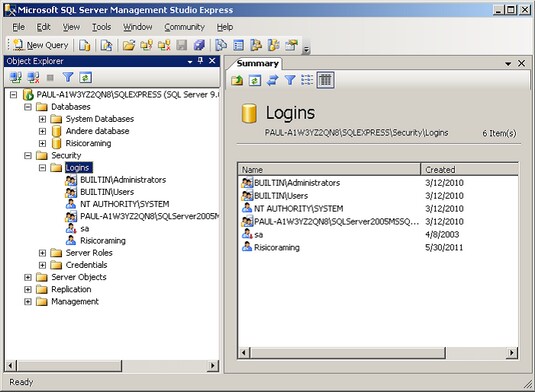Click the Save floppy disk icon
This screenshot has height=392, width=535.
pyautogui.click(x=181, y=45)
